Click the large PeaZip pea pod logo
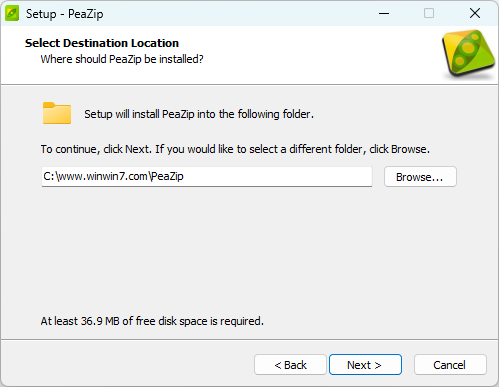This screenshot has height=387, width=499. [x=469, y=54]
